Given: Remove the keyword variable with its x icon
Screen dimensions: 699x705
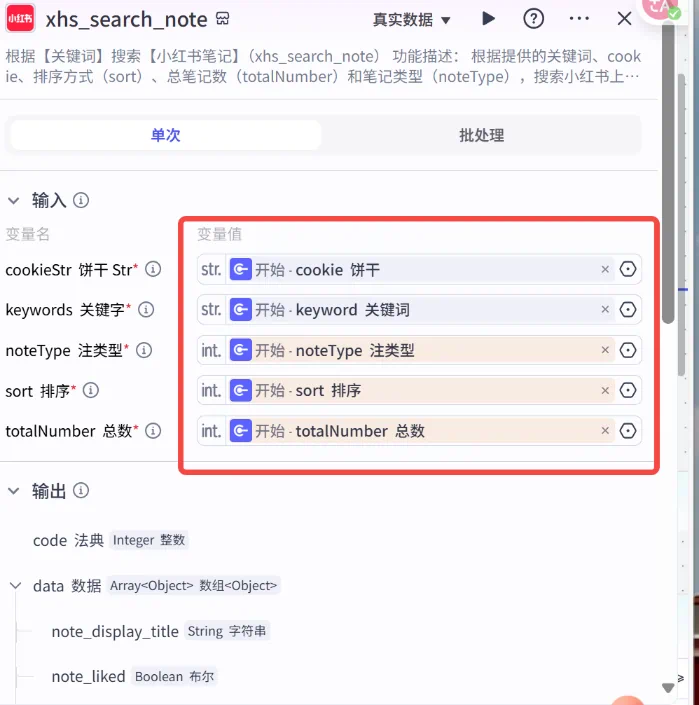Looking at the screenshot, I should [605, 310].
